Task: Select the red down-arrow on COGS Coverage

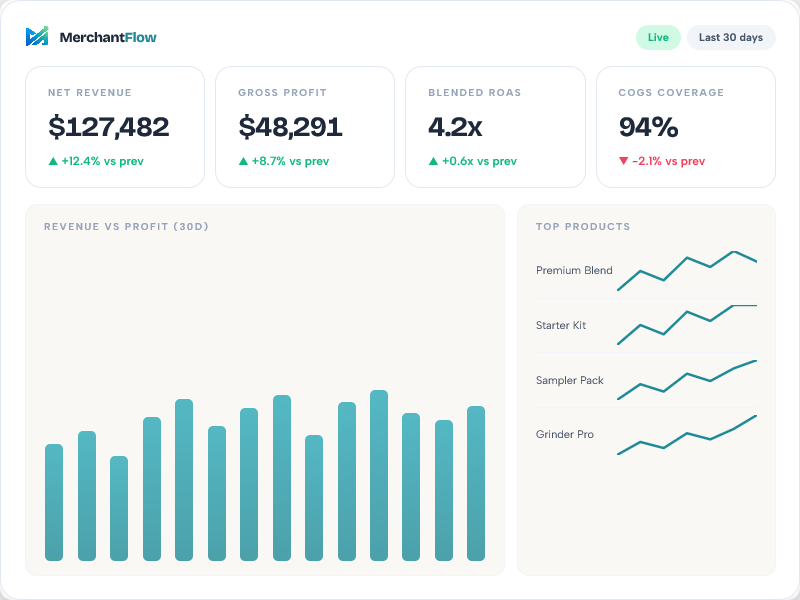Action: coord(624,161)
